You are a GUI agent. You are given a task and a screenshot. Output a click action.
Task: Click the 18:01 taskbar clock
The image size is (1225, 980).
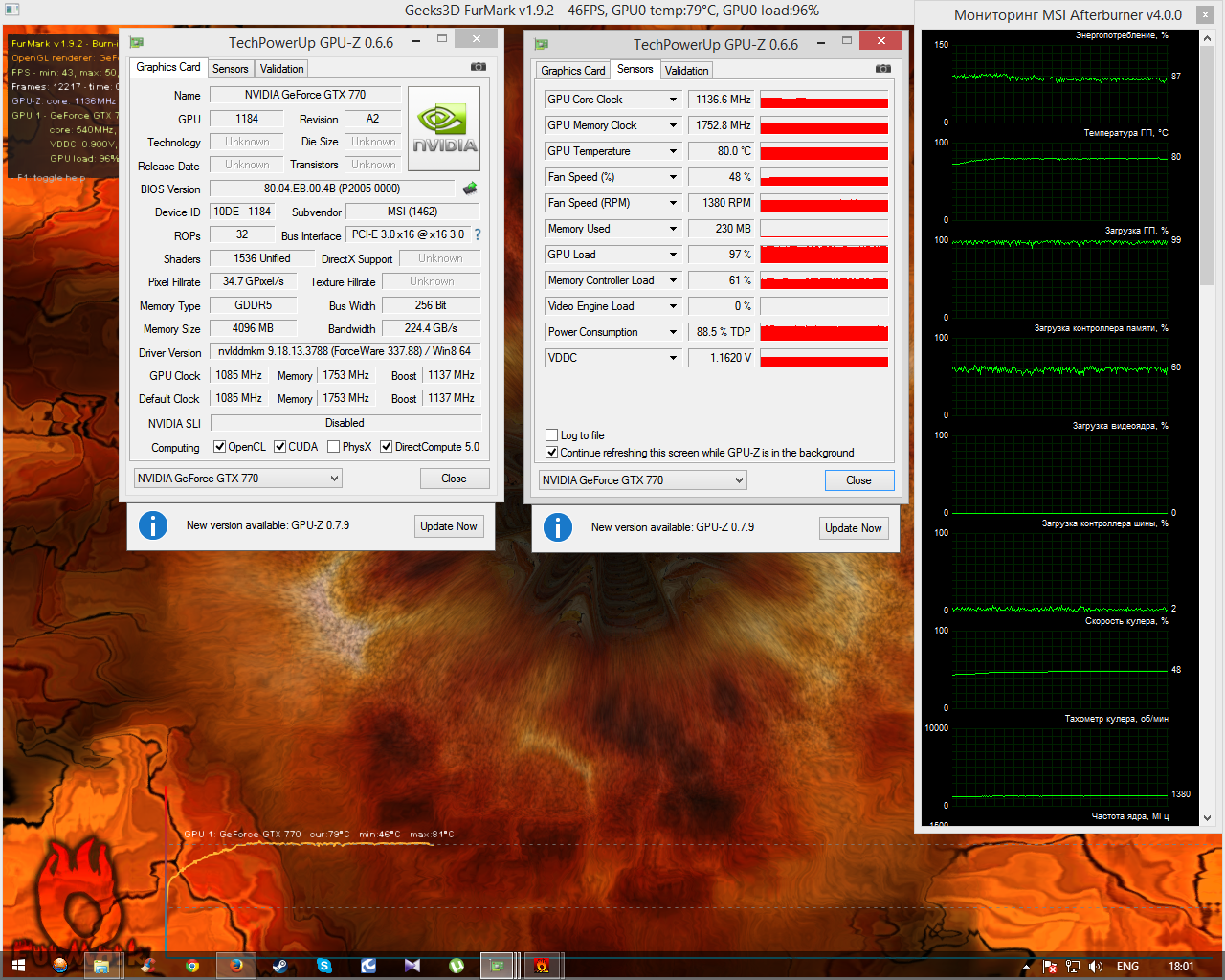coord(1181,967)
